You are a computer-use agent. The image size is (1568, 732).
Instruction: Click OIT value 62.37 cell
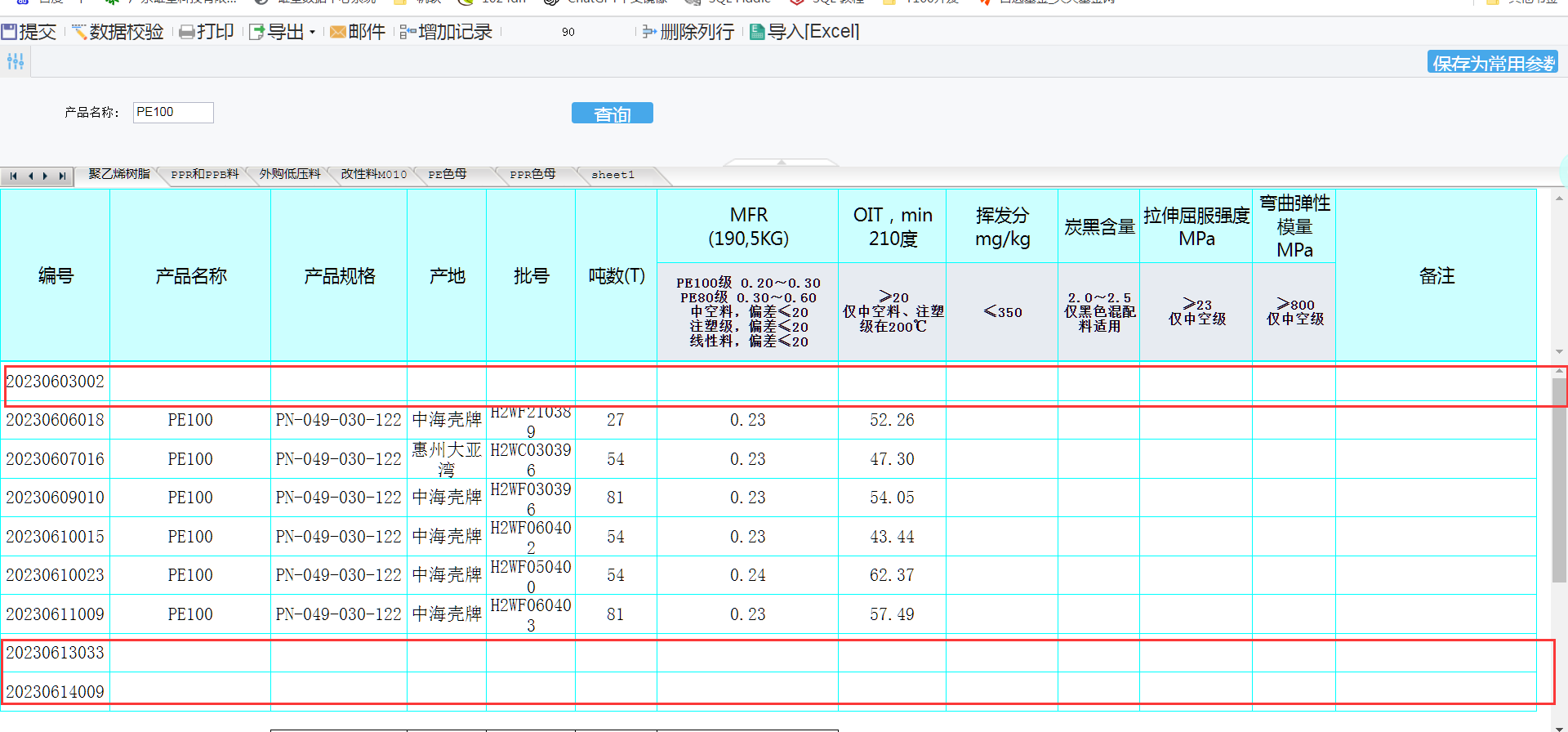pos(893,575)
